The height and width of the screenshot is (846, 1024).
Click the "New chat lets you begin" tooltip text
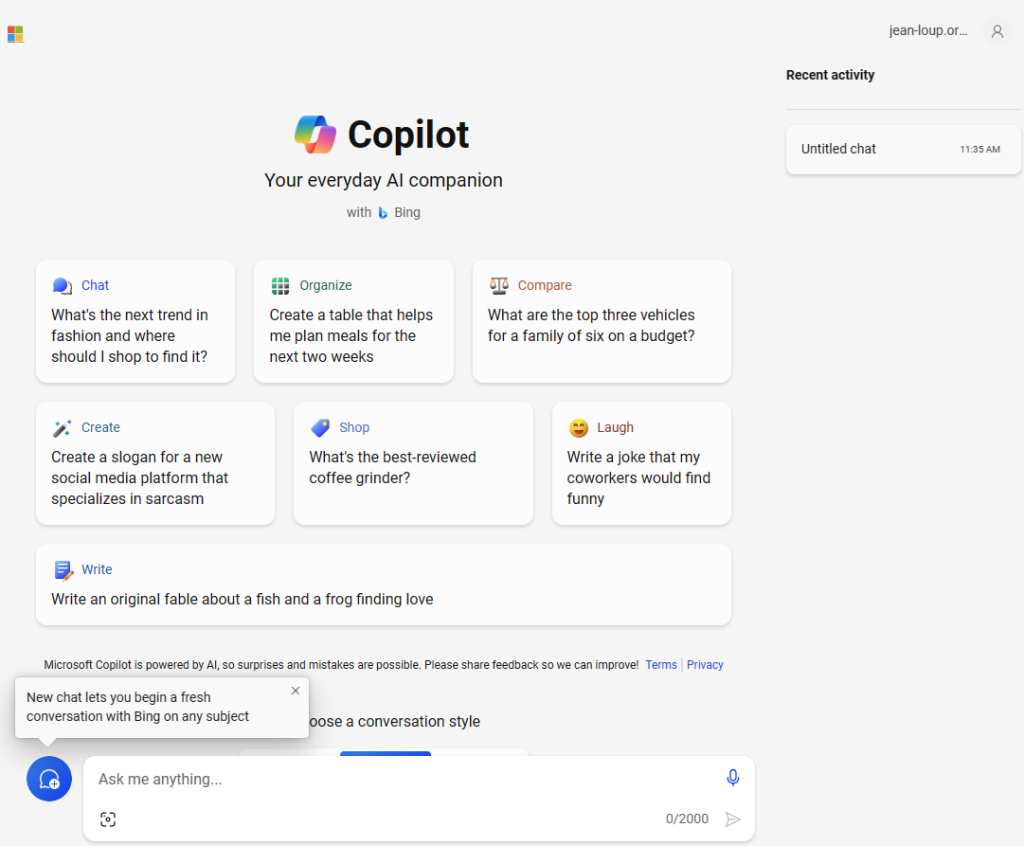click(138, 707)
